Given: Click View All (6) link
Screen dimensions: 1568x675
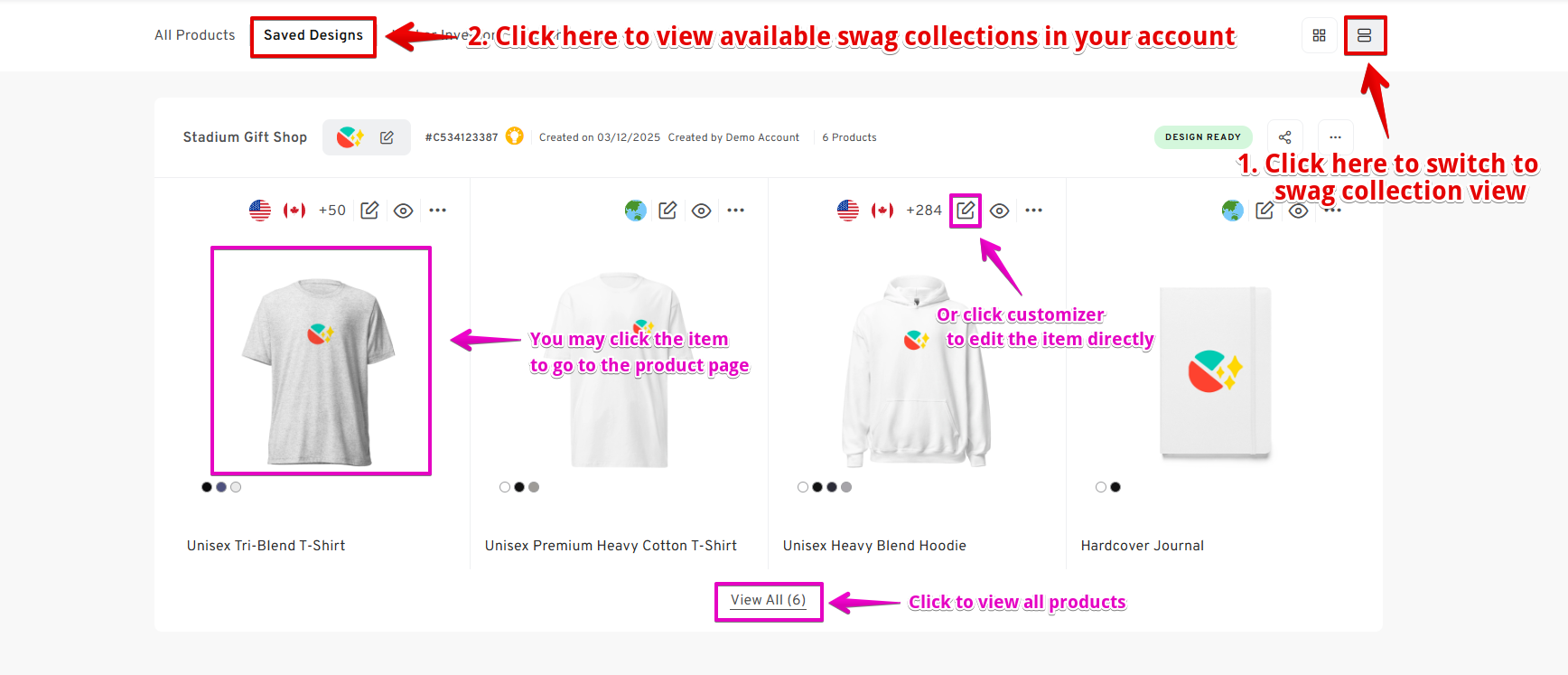Looking at the screenshot, I should [768, 600].
